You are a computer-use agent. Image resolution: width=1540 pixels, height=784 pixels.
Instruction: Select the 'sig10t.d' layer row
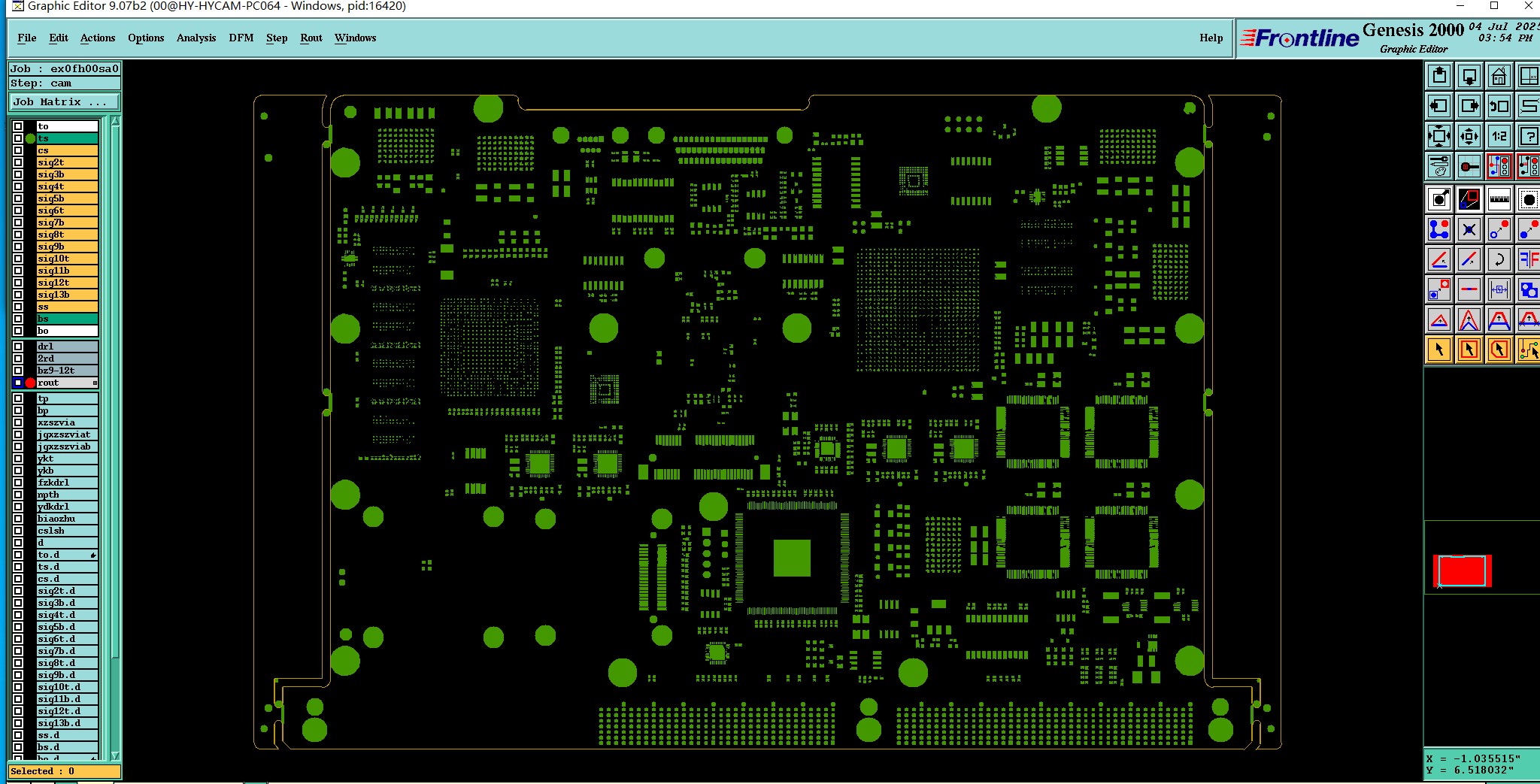(68, 687)
